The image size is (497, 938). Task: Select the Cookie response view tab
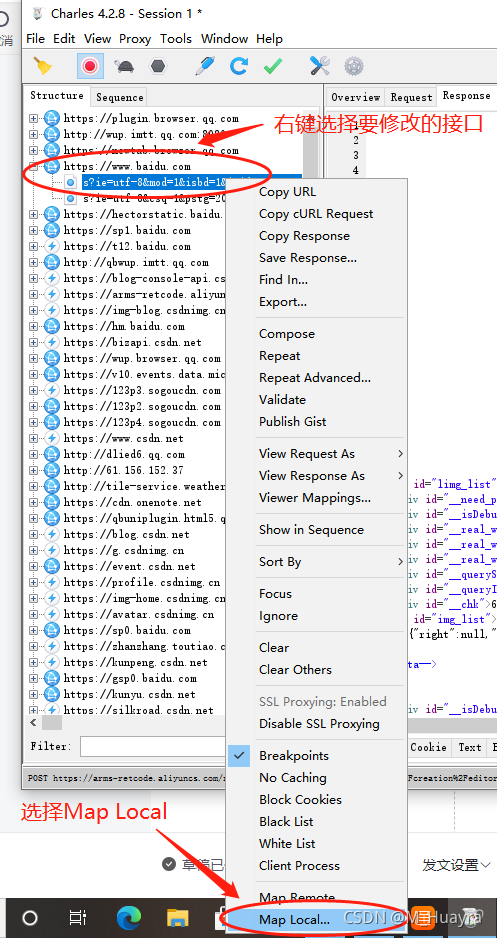428,747
